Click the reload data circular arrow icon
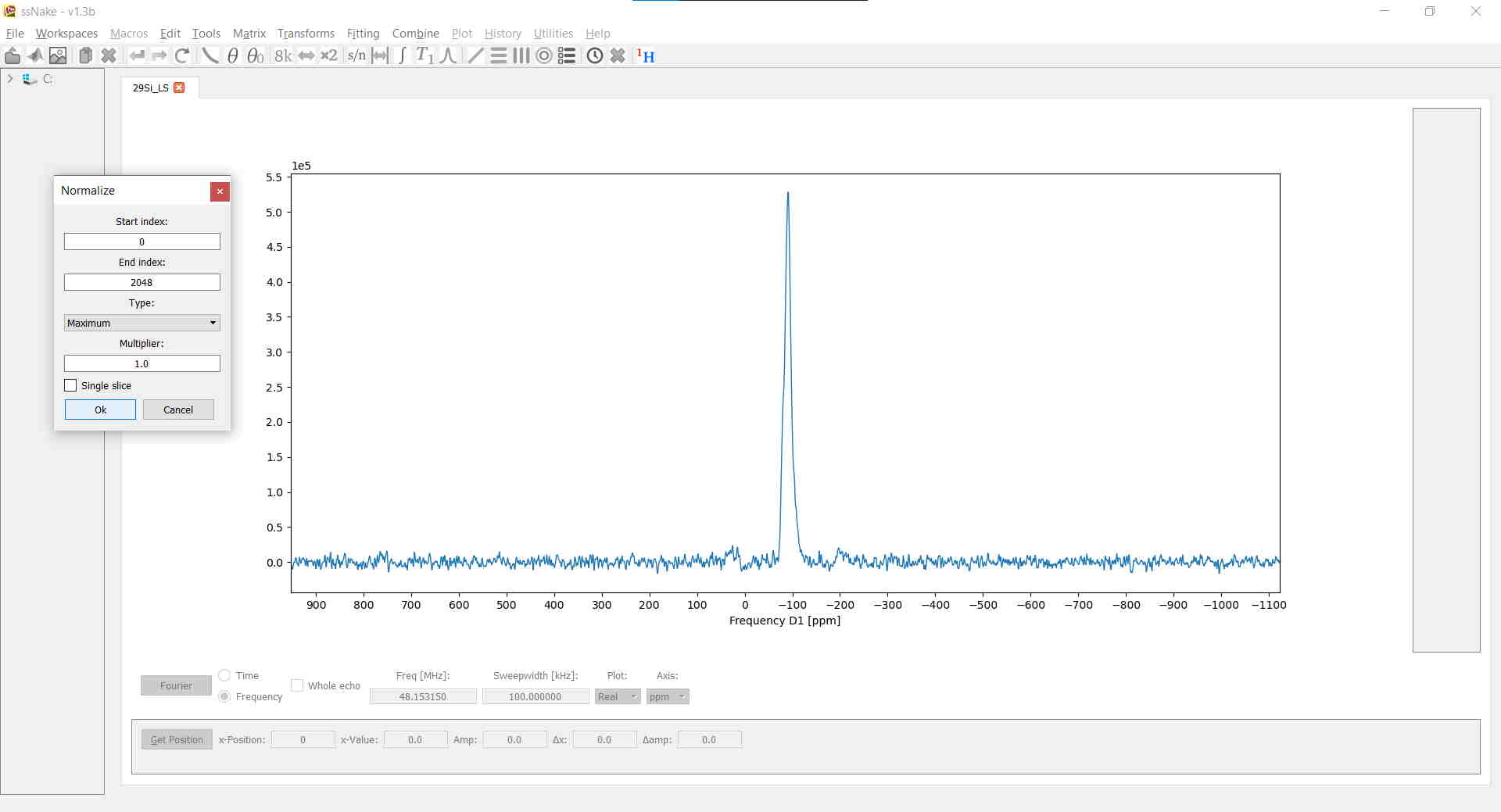1501x812 pixels. click(182, 55)
